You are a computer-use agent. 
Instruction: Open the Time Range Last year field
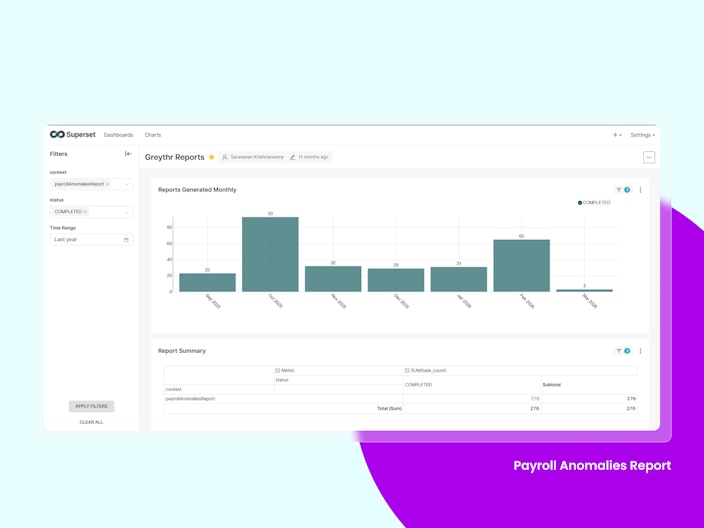[91, 240]
